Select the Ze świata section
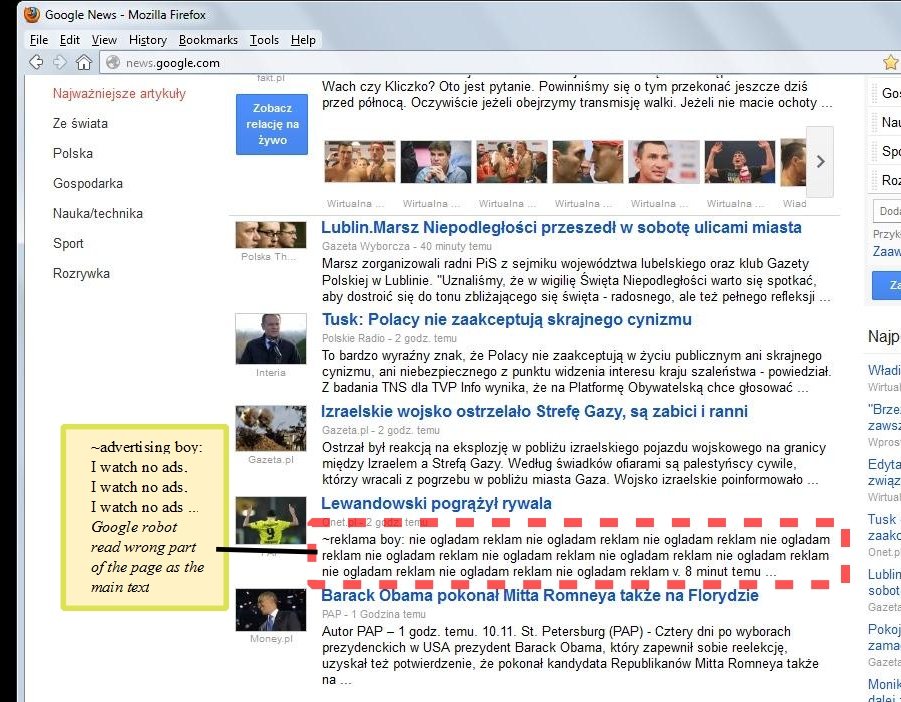Viewport: 901px width, 702px height. click(80, 124)
